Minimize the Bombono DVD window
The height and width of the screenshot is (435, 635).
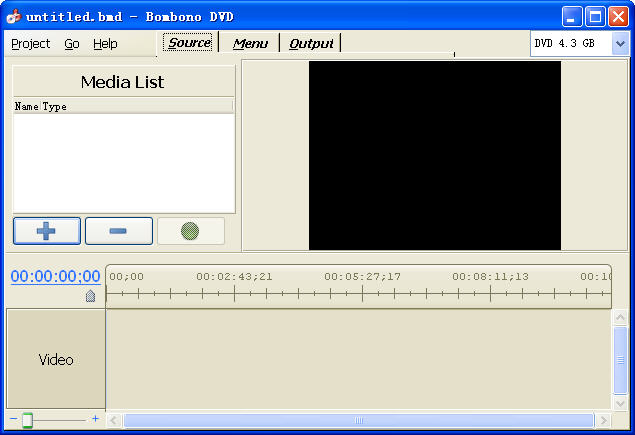(x=572, y=17)
